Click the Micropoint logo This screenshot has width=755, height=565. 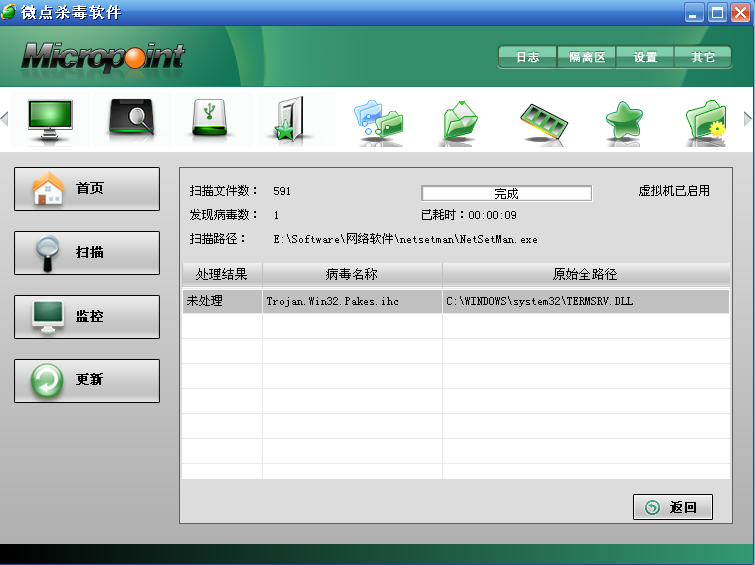[103, 56]
